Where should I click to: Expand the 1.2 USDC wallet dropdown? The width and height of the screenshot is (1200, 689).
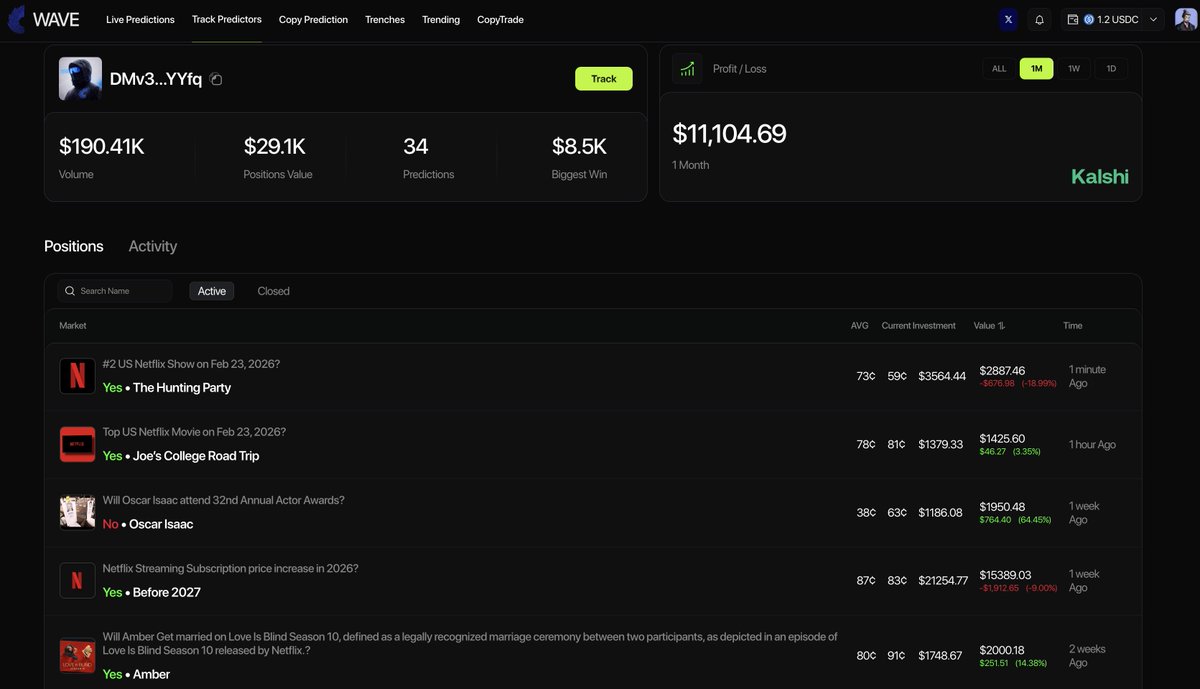(1153, 19)
